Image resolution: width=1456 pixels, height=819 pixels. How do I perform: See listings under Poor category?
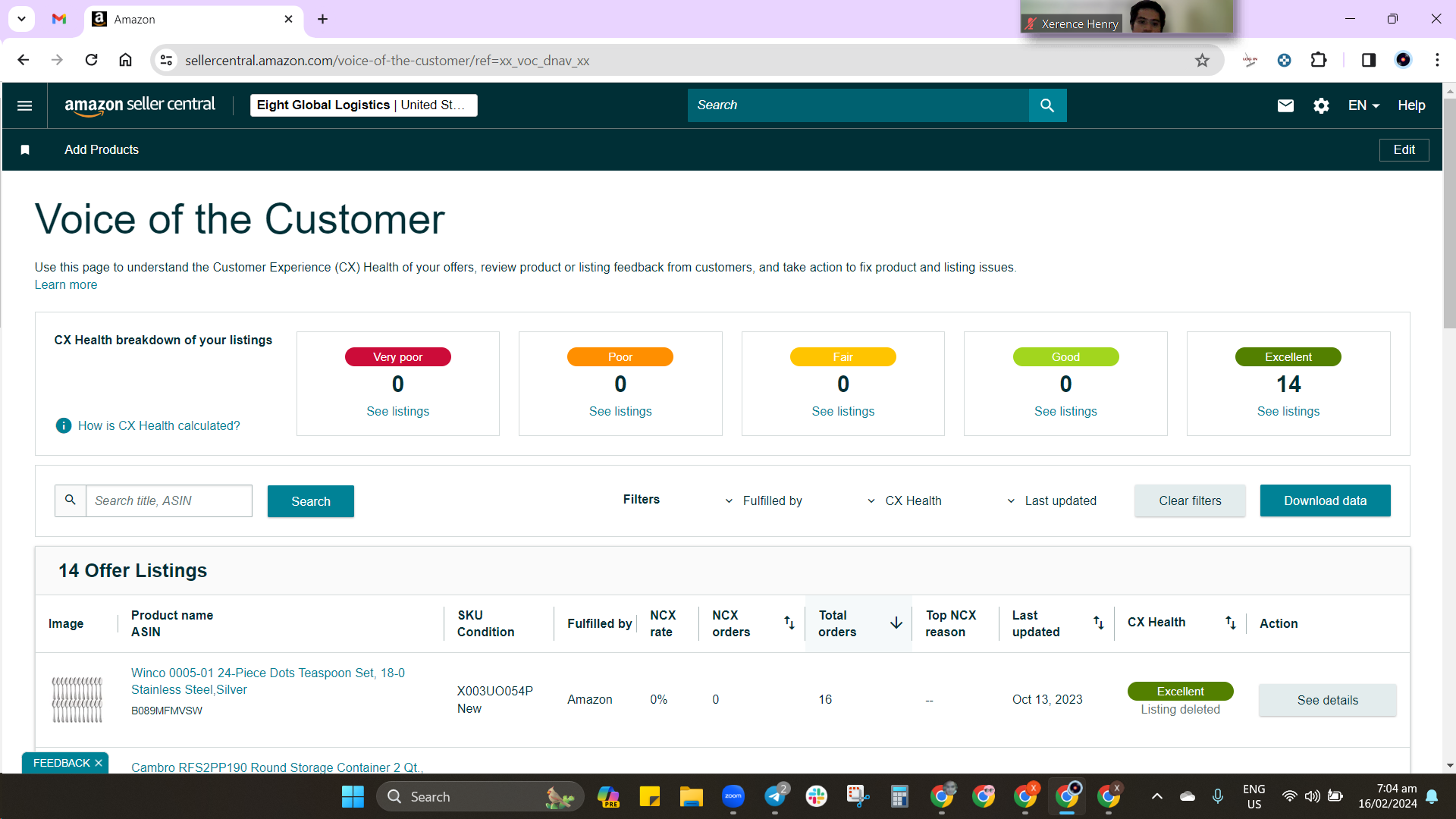pos(620,411)
